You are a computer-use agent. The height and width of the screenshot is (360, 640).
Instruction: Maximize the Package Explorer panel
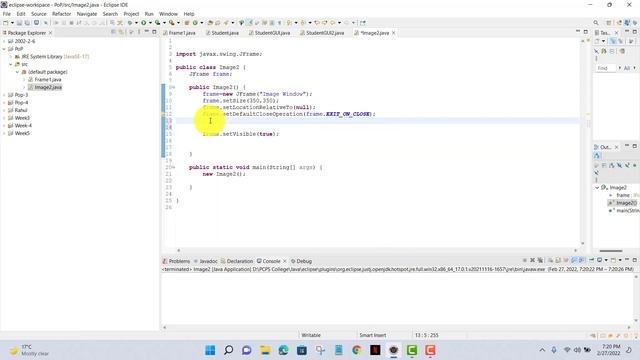(154, 32)
